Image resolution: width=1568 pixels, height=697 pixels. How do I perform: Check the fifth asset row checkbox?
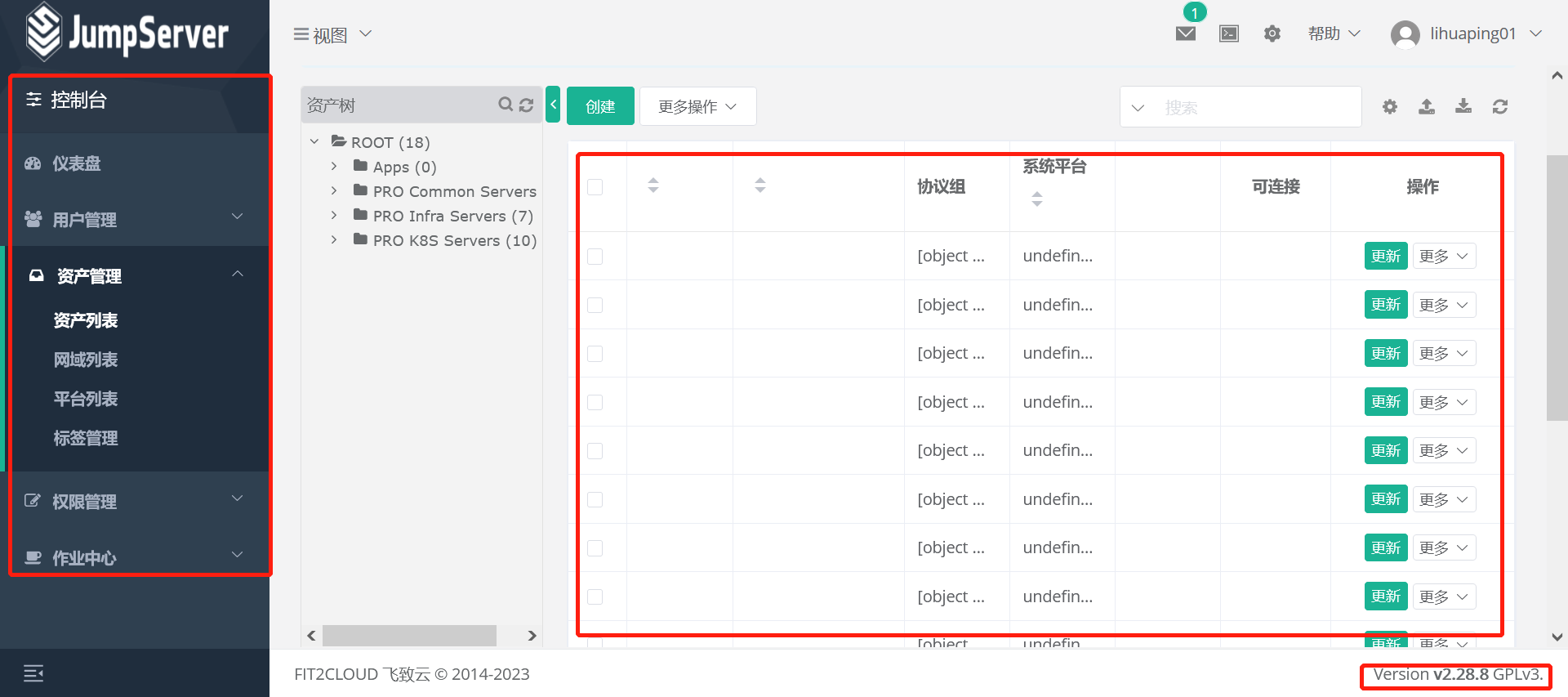coord(595,451)
